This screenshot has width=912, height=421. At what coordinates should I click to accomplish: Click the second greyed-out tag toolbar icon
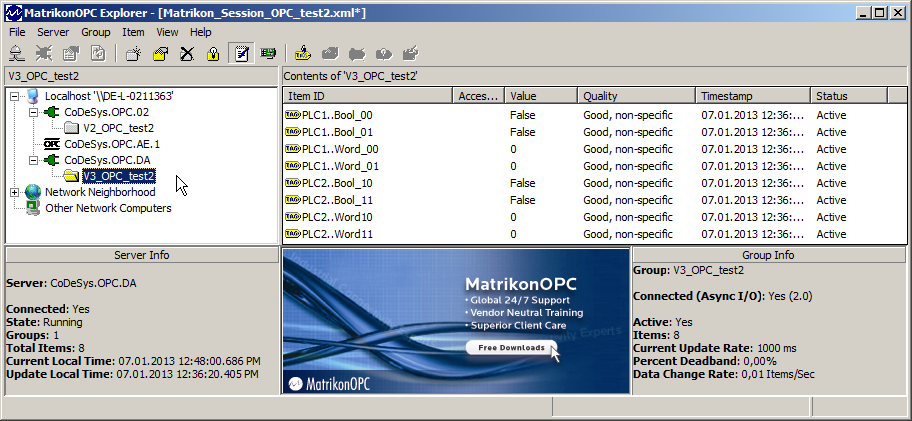coord(357,54)
